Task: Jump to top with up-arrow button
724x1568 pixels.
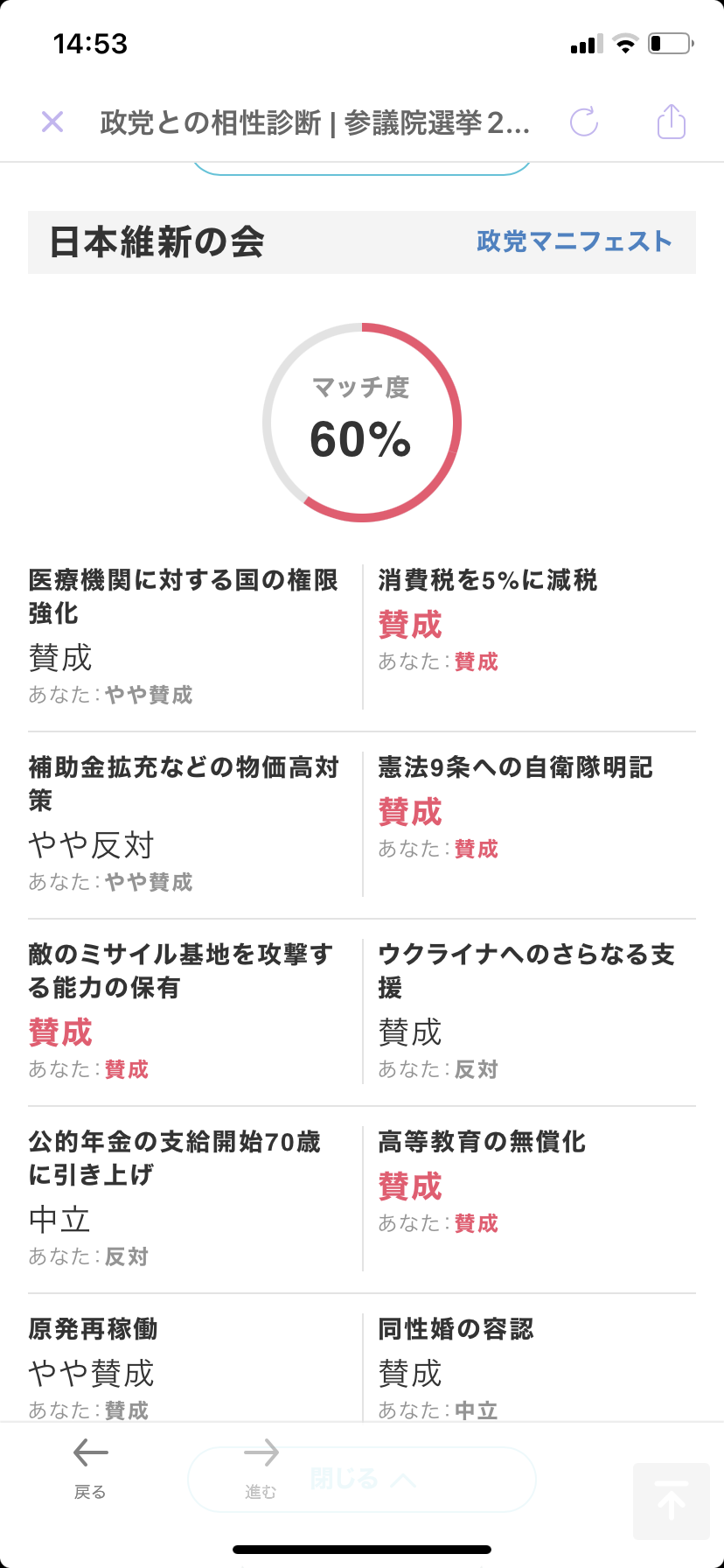Action: click(x=672, y=1501)
